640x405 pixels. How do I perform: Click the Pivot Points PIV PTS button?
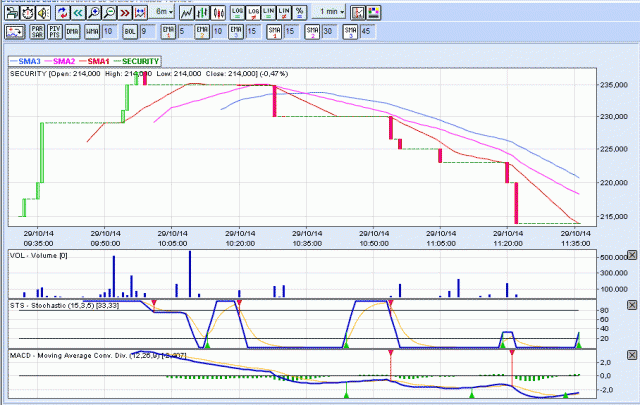[x=54, y=32]
